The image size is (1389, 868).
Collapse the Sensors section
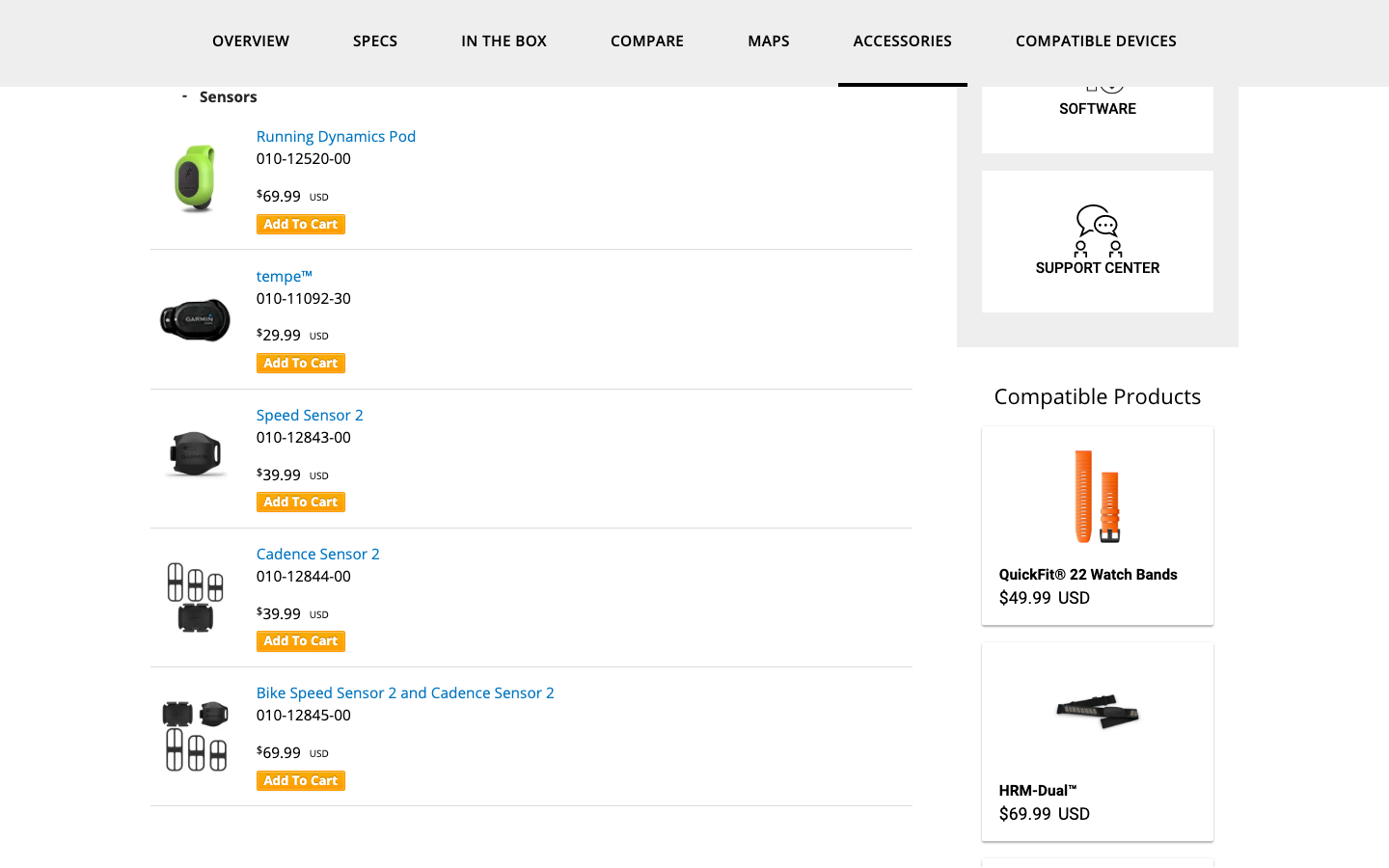tap(184, 96)
